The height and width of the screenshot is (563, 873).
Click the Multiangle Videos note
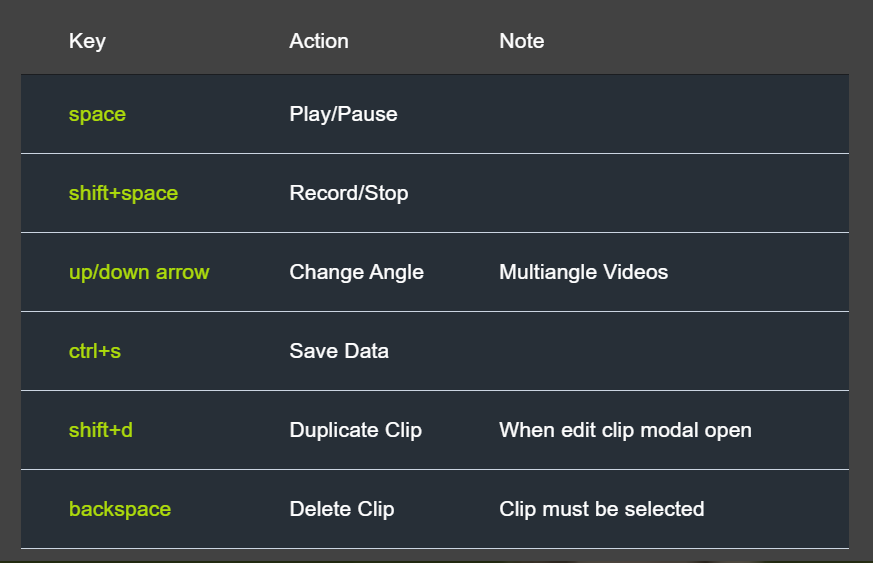[583, 272]
